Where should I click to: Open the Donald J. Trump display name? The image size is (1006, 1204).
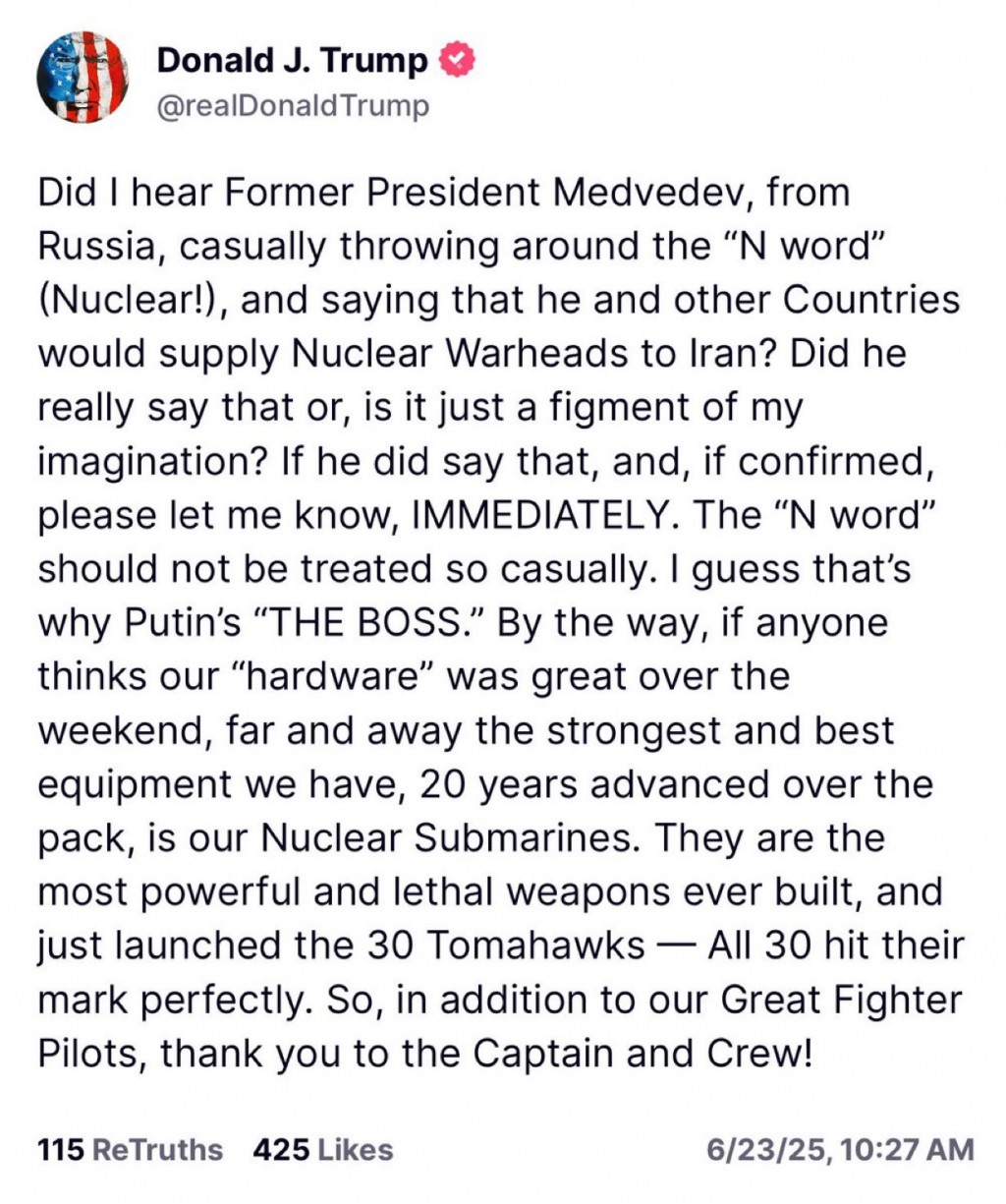pyautogui.click(x=293, y=61)
